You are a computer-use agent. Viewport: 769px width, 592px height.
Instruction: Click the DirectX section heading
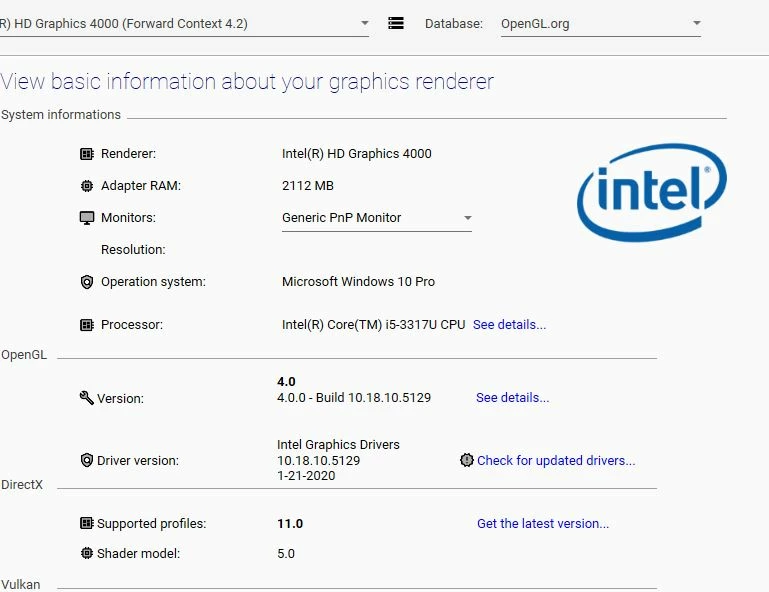click(22, 485)
